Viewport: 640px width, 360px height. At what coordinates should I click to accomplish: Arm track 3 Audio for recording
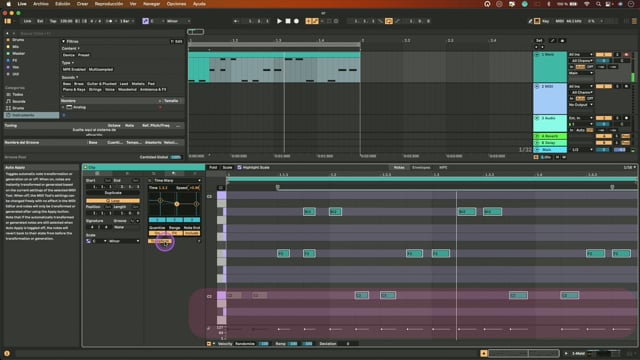[x=626, y=118]
